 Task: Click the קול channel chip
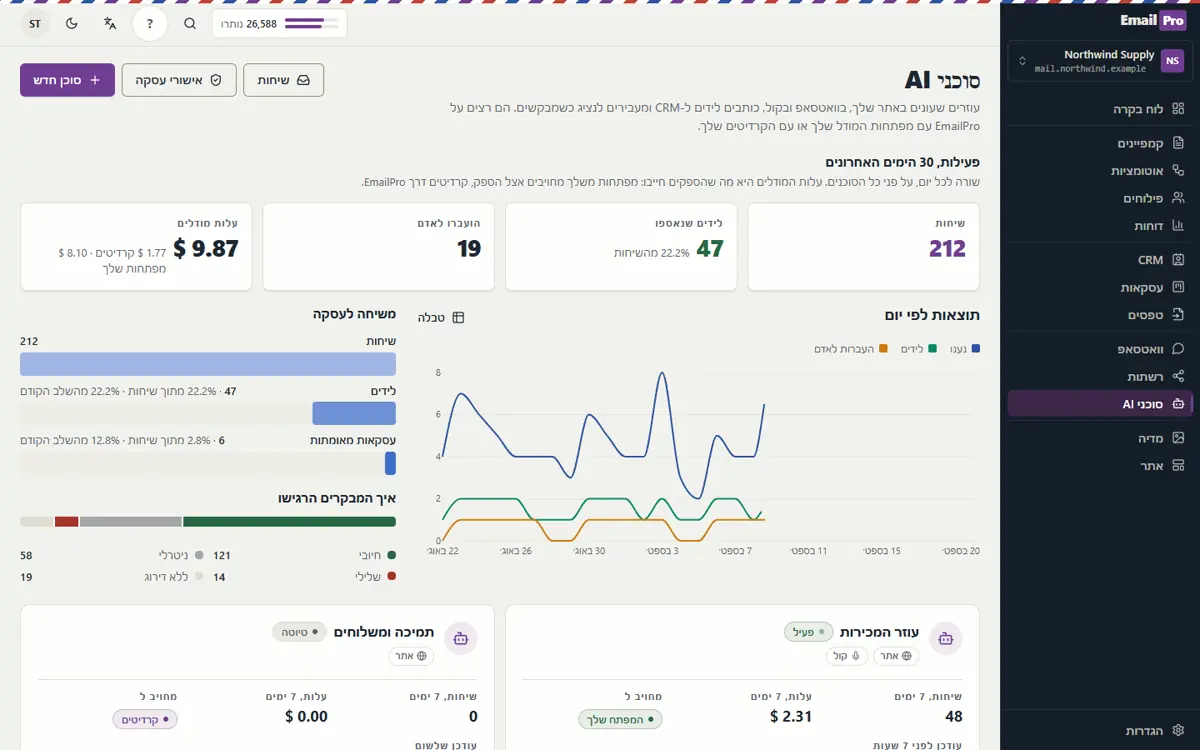[847, 656]
